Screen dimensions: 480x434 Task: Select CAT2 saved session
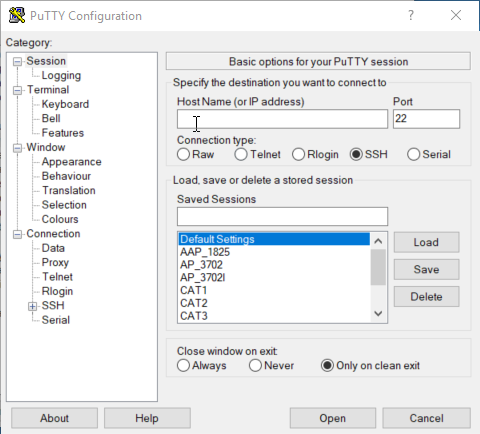[x=274, y=303]
